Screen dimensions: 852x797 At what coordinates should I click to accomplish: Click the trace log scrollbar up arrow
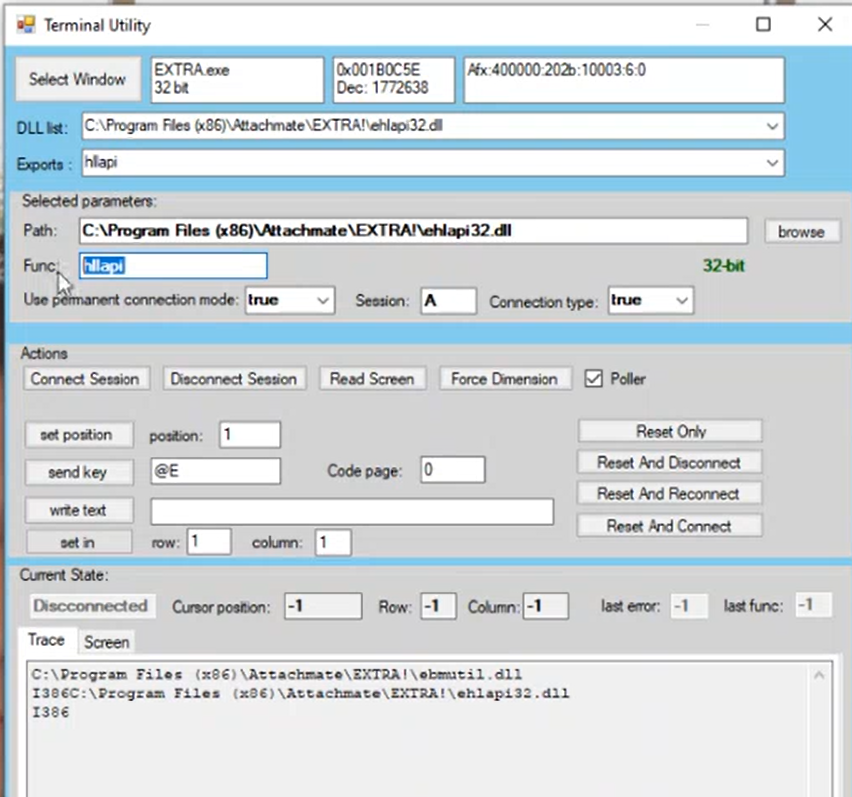tap(819, 675)
